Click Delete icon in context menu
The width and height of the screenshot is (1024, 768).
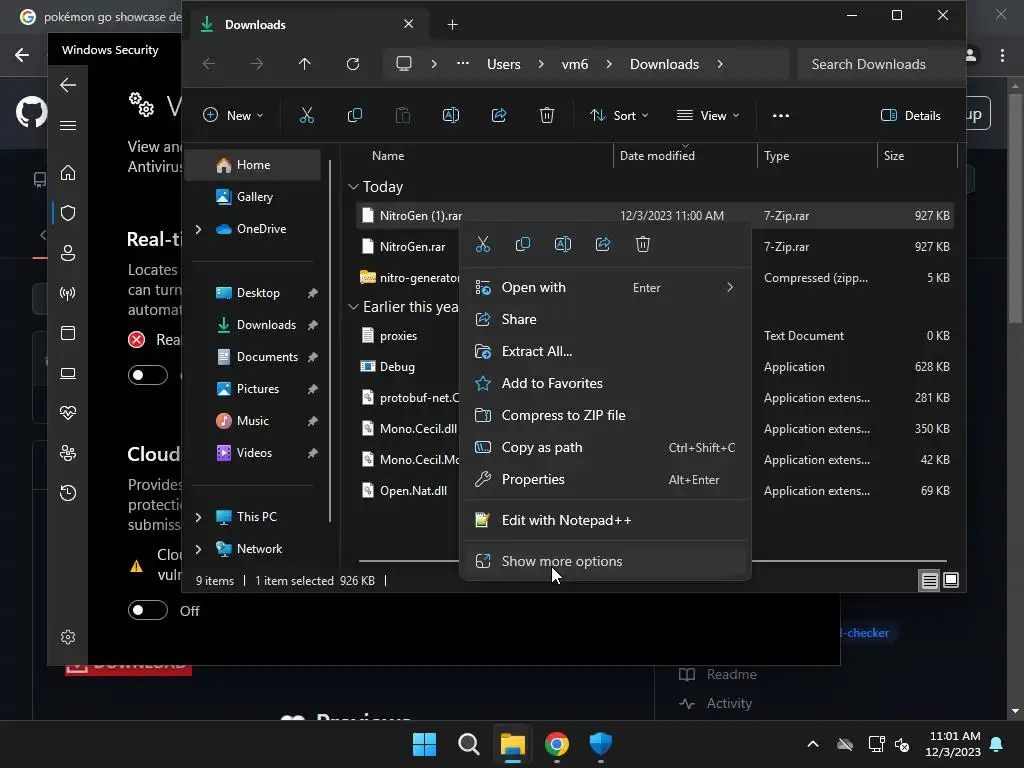pyautogui.click(x=643, y=244)
